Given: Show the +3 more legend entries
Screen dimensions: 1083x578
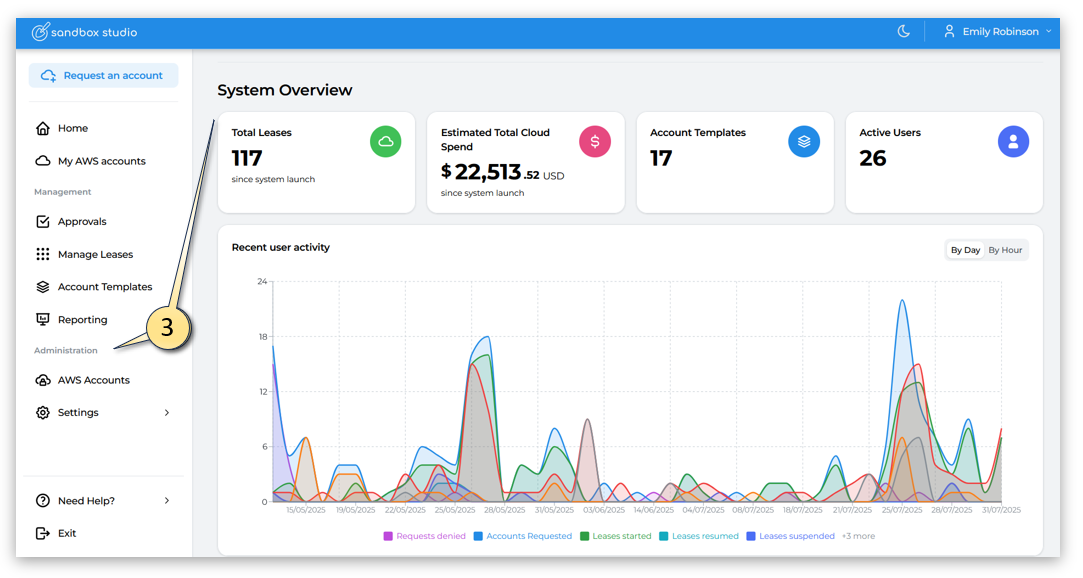Looking at the screenshot, I should coord(858,537).
